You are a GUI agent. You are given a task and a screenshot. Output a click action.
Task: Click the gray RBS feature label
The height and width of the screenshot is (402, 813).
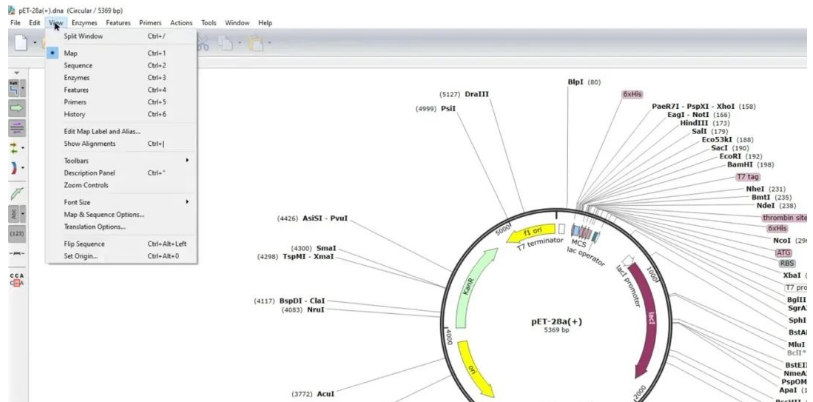pyautogui.click(x=787, y=263)
